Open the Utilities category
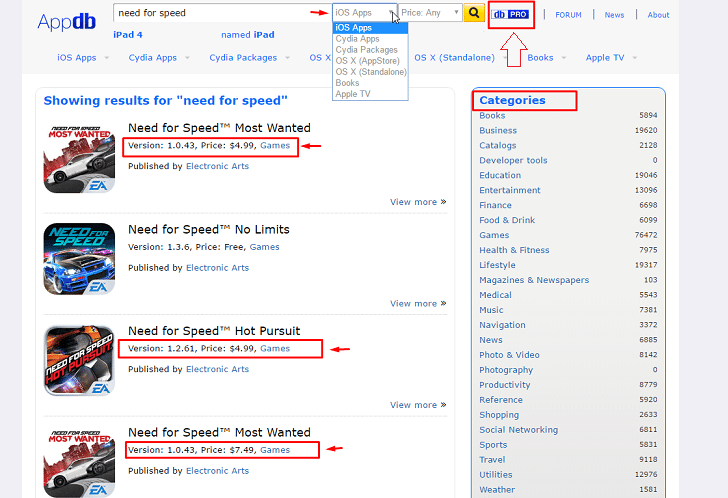This screenshot has width=728, height=498. click(x=496, y=475)
